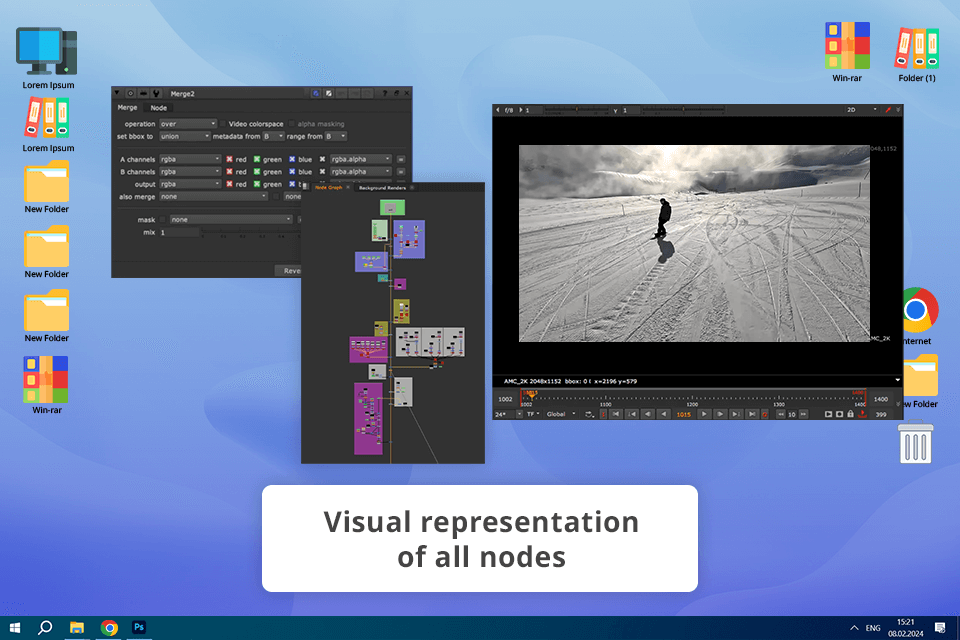The height and width of the screenshot is (640, 960).
Task: Open the output rgba dropdown
Action: coord(190,184)
